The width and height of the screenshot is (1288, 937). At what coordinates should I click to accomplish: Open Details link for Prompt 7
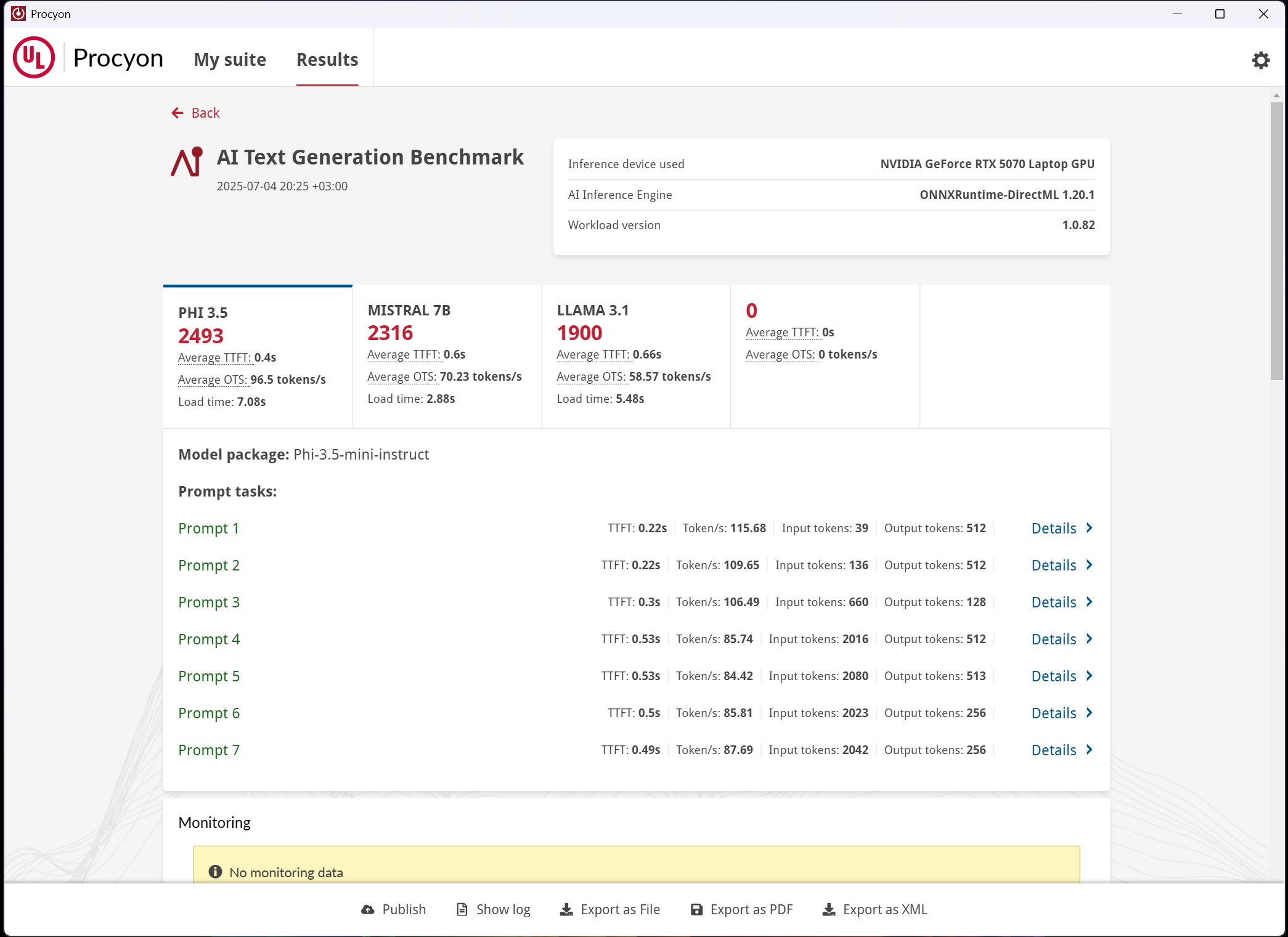[1054, 750]
